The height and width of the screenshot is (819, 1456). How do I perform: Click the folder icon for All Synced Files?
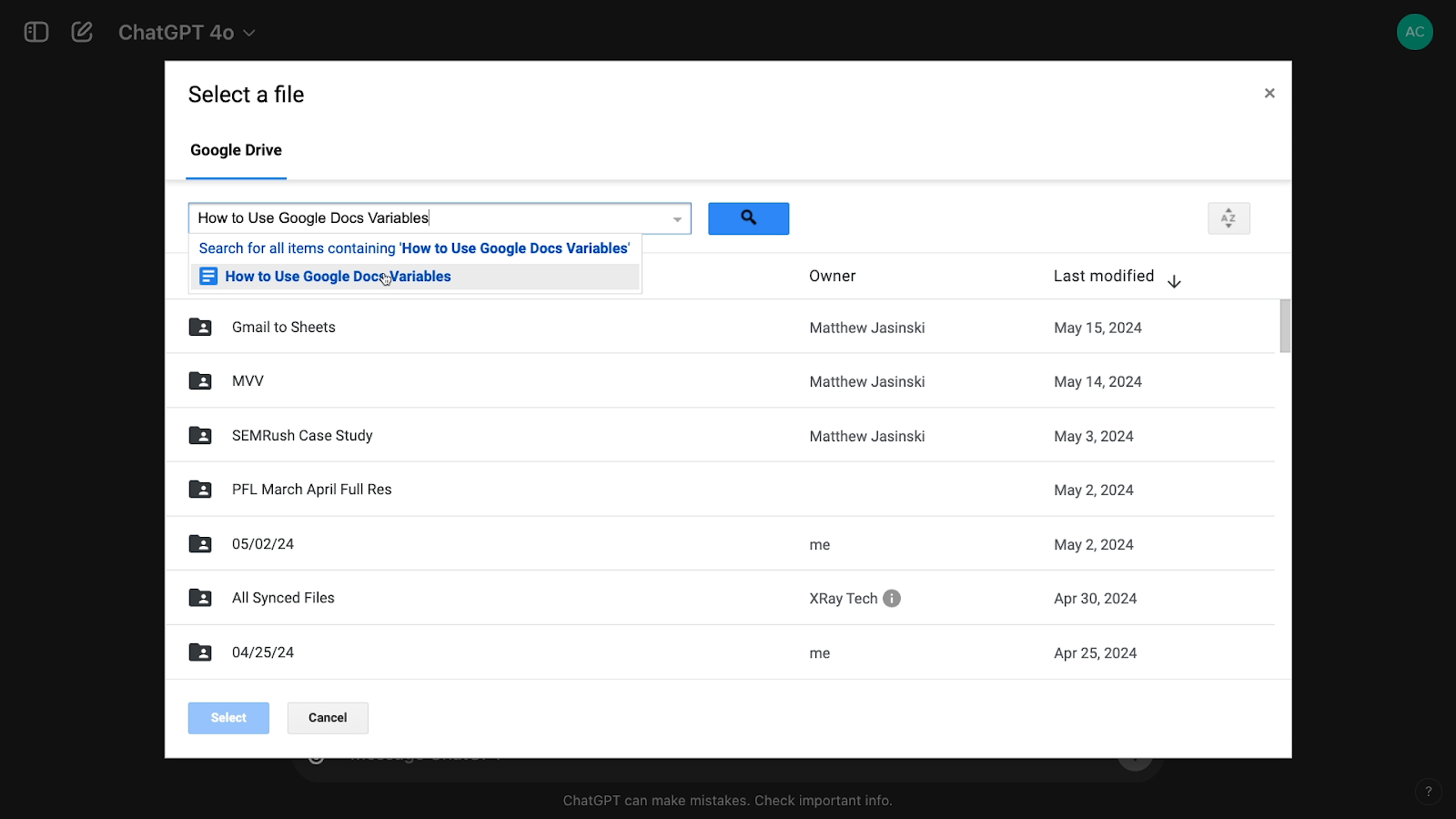[x=200, y=598]
